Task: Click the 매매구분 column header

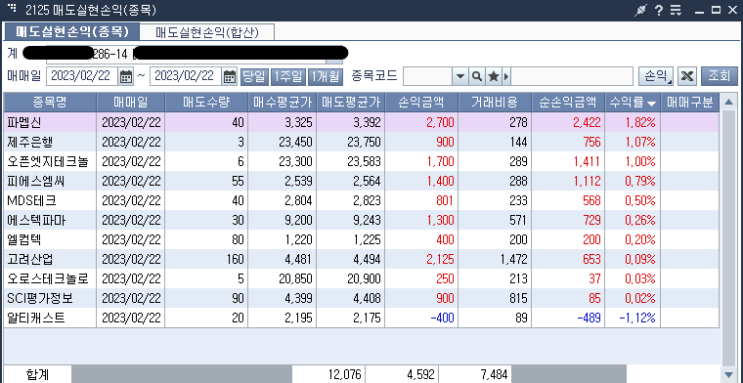Action: pyautogui.click(x=689, y=102)
